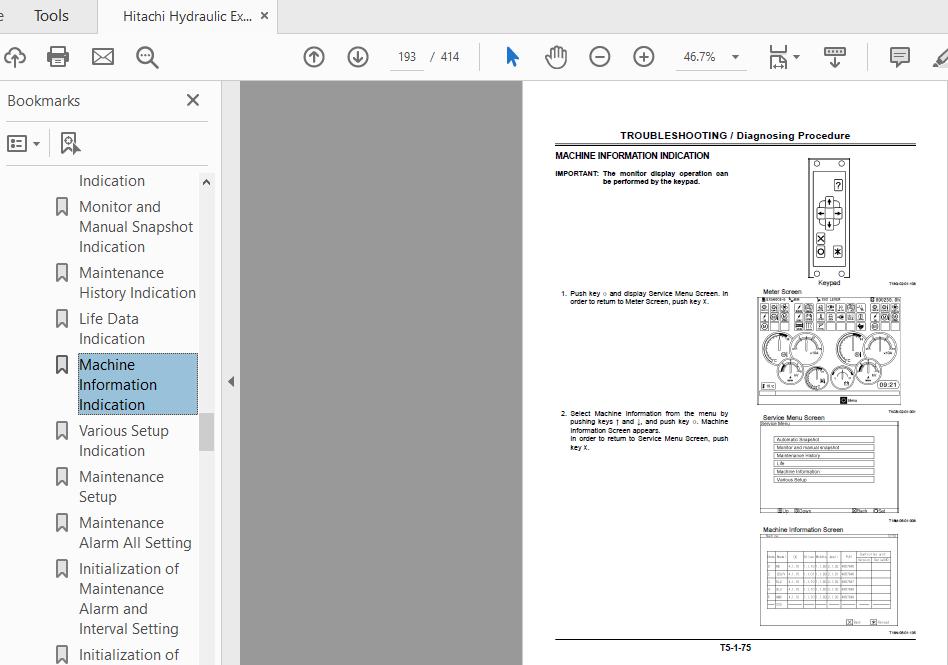Click the Service Menu Screen illustration
This screenshot has width=948, height=665.
click(829, 467)
